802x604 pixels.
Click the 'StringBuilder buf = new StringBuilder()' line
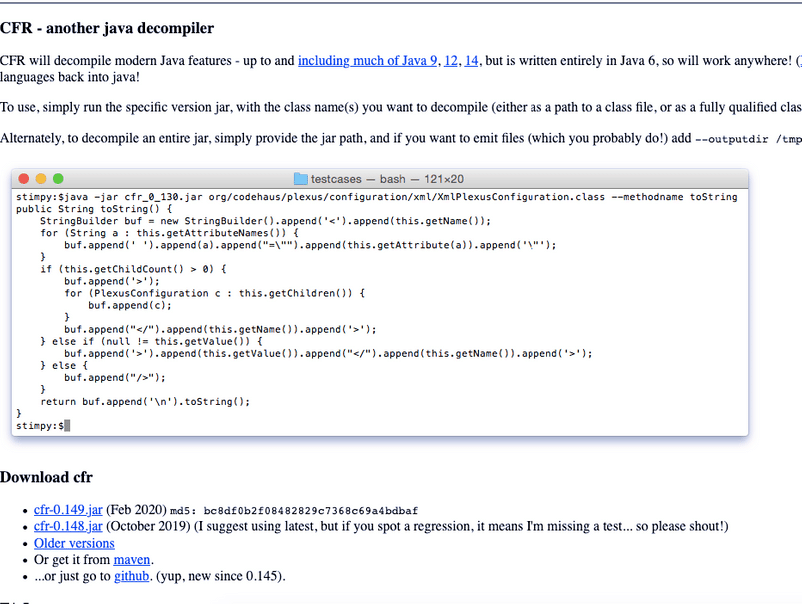pos(265,221)
